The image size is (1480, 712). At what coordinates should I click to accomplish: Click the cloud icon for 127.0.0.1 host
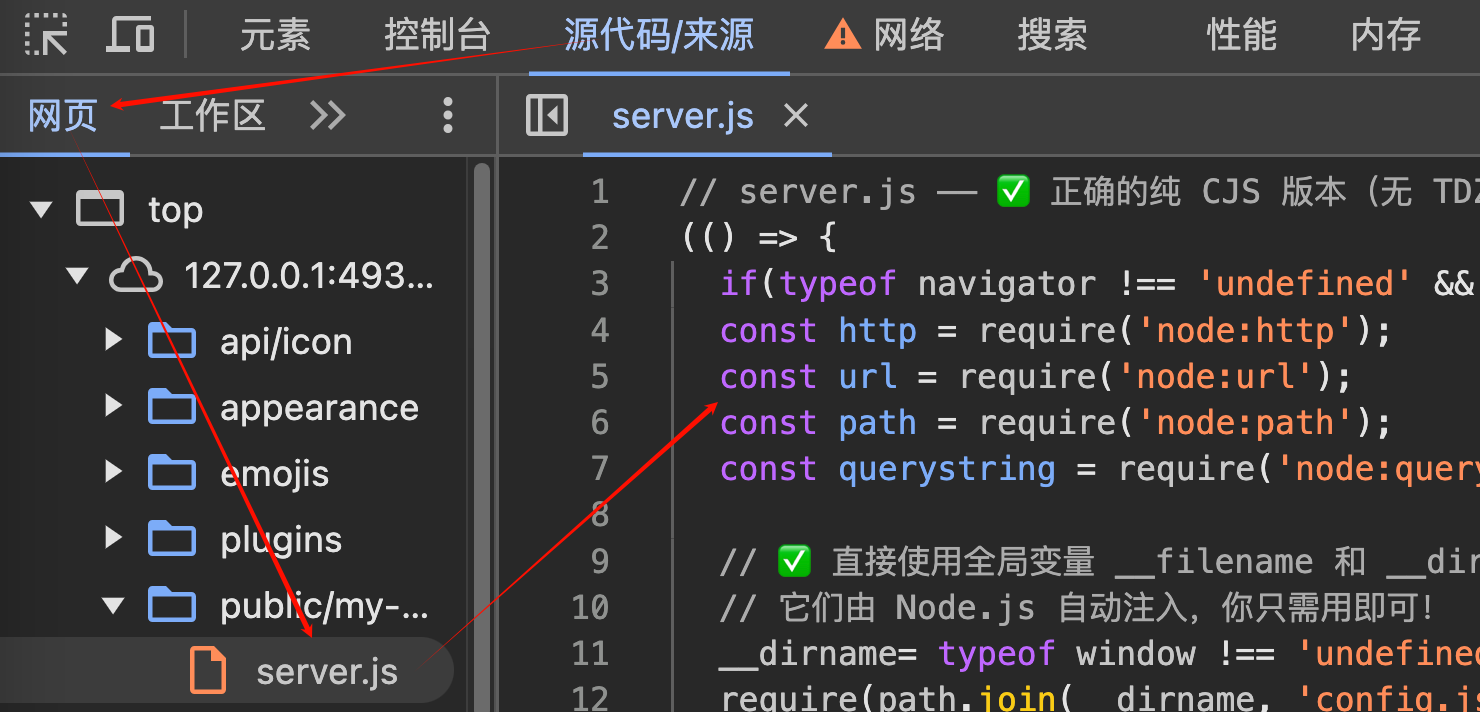tap(136, 276)
